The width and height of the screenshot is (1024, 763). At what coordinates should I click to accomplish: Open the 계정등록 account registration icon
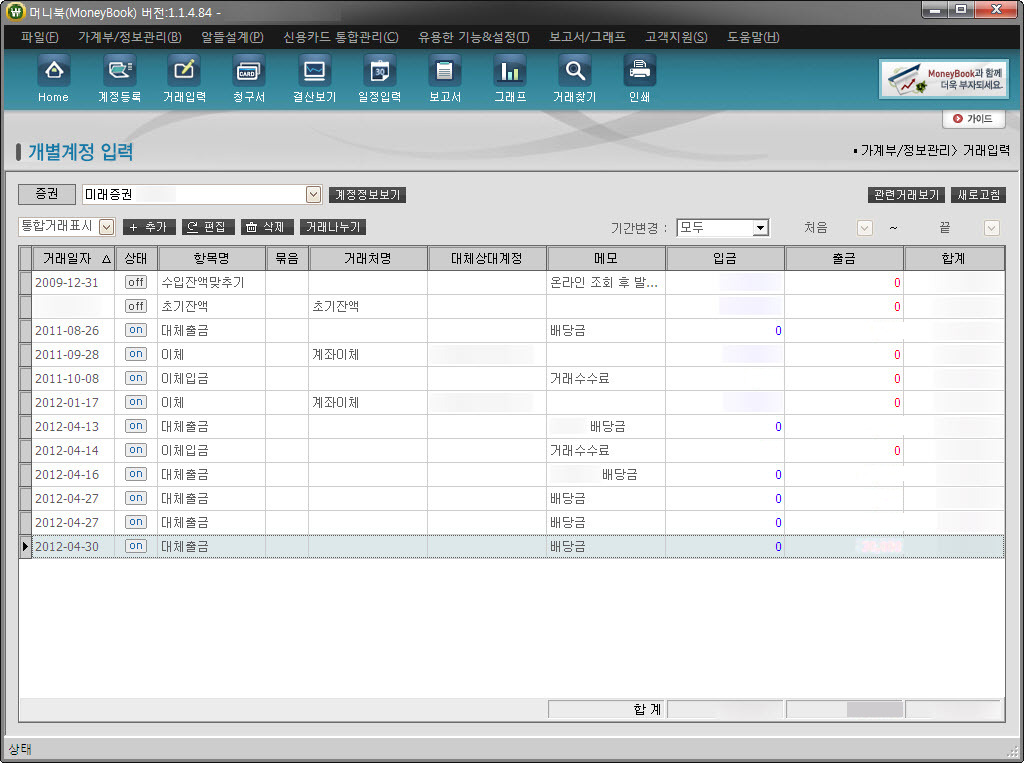click(119, 72)
